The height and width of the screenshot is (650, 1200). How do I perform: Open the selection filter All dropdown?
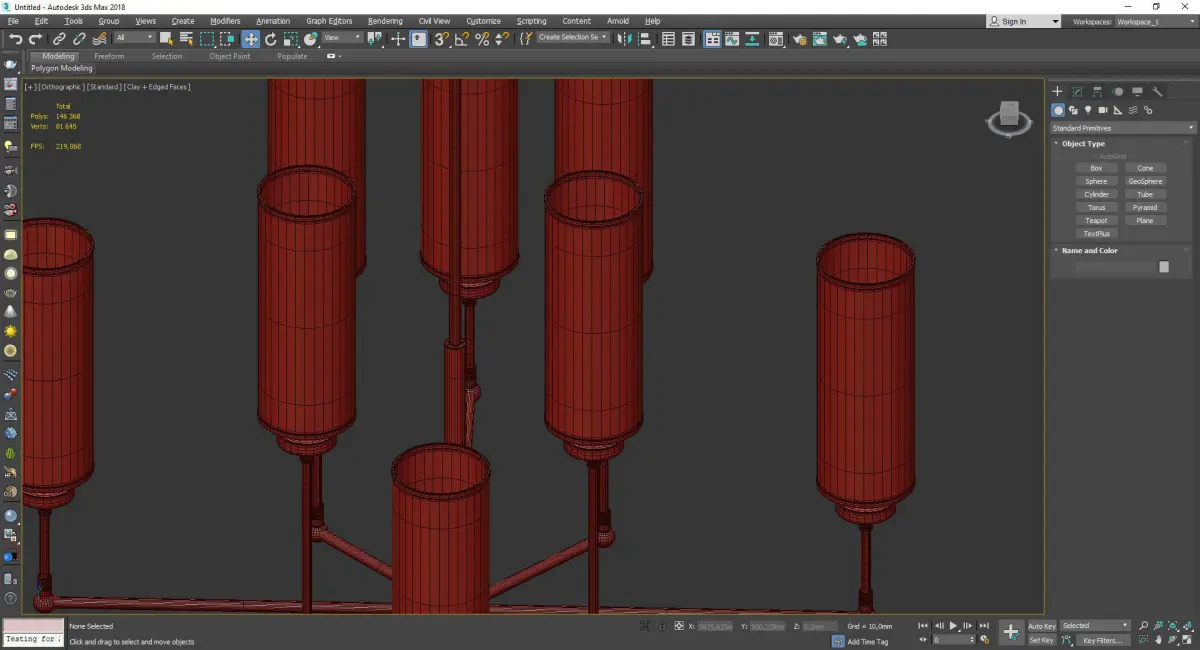pyautogui.click(x=134, y=38)
